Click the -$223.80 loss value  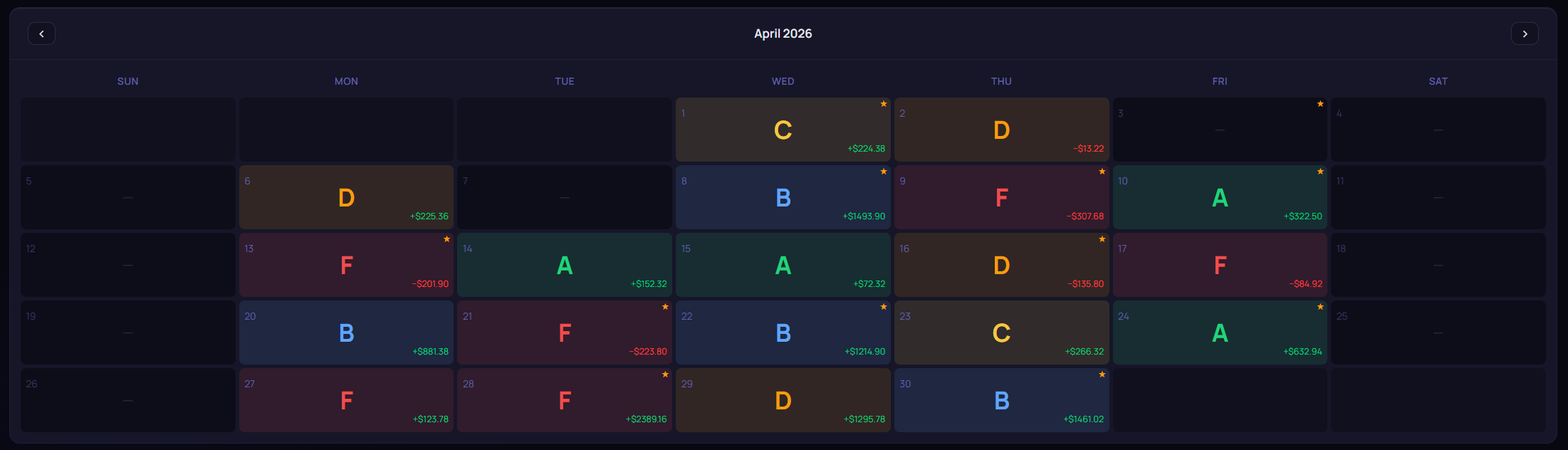pos(648,352)
